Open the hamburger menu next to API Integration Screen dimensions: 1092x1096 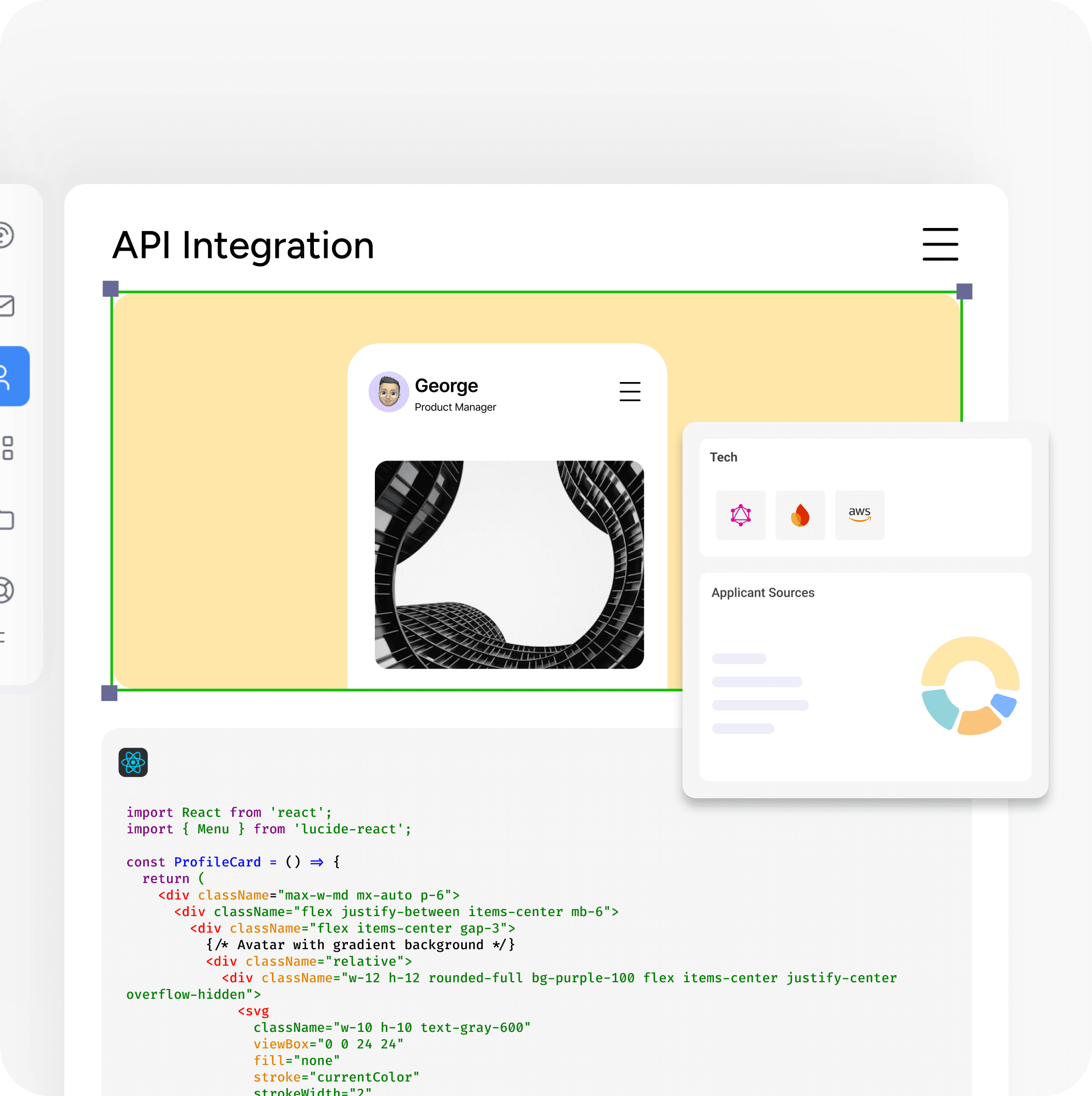click(x=940, y=245)
